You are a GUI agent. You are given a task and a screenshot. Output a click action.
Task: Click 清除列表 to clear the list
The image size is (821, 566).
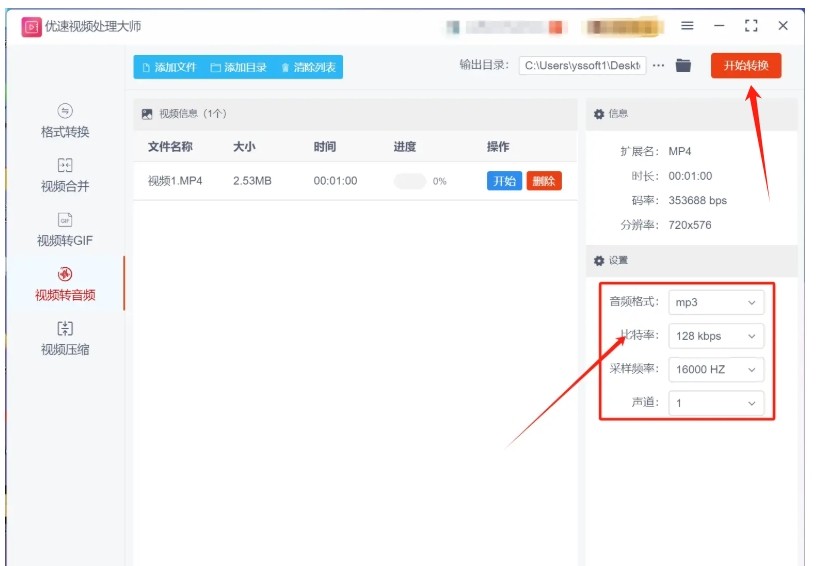(x=308, y=67)
